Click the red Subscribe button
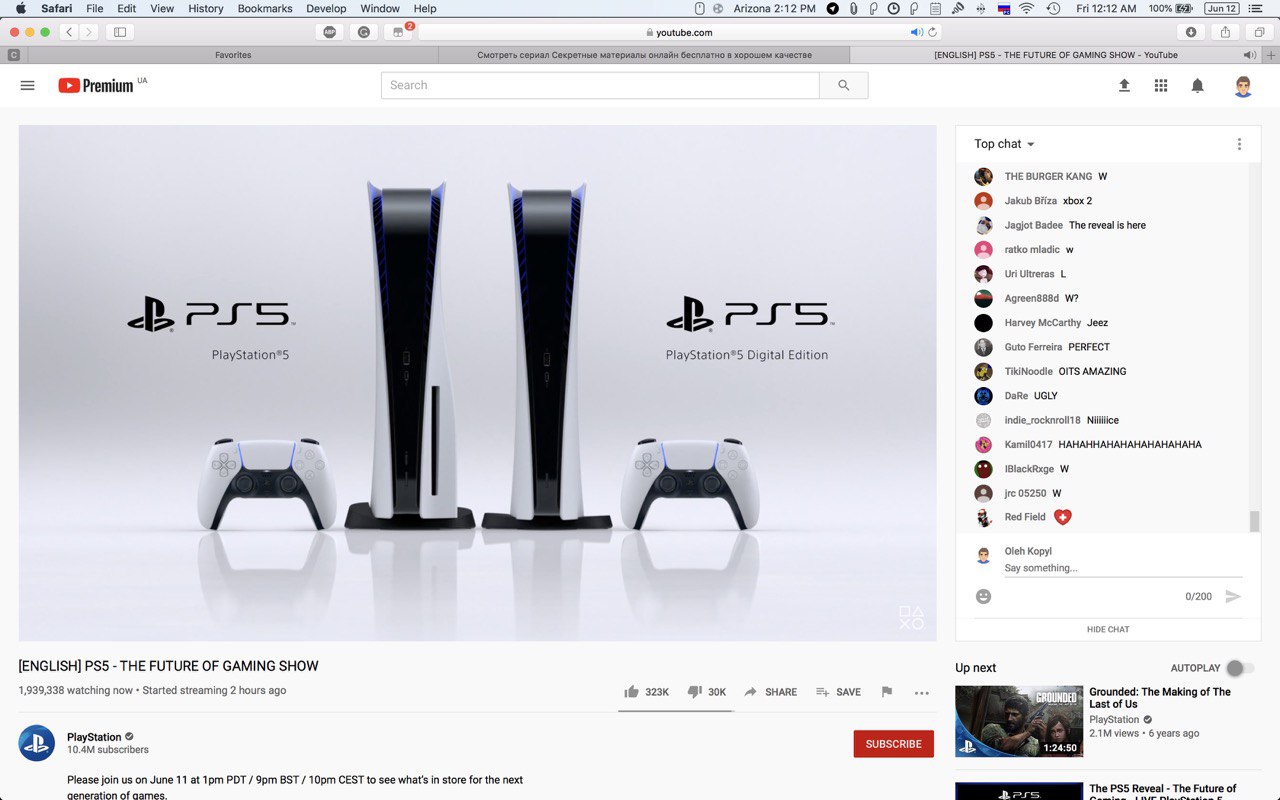This screenshot has width=1280, height=800. coord(893,744)
